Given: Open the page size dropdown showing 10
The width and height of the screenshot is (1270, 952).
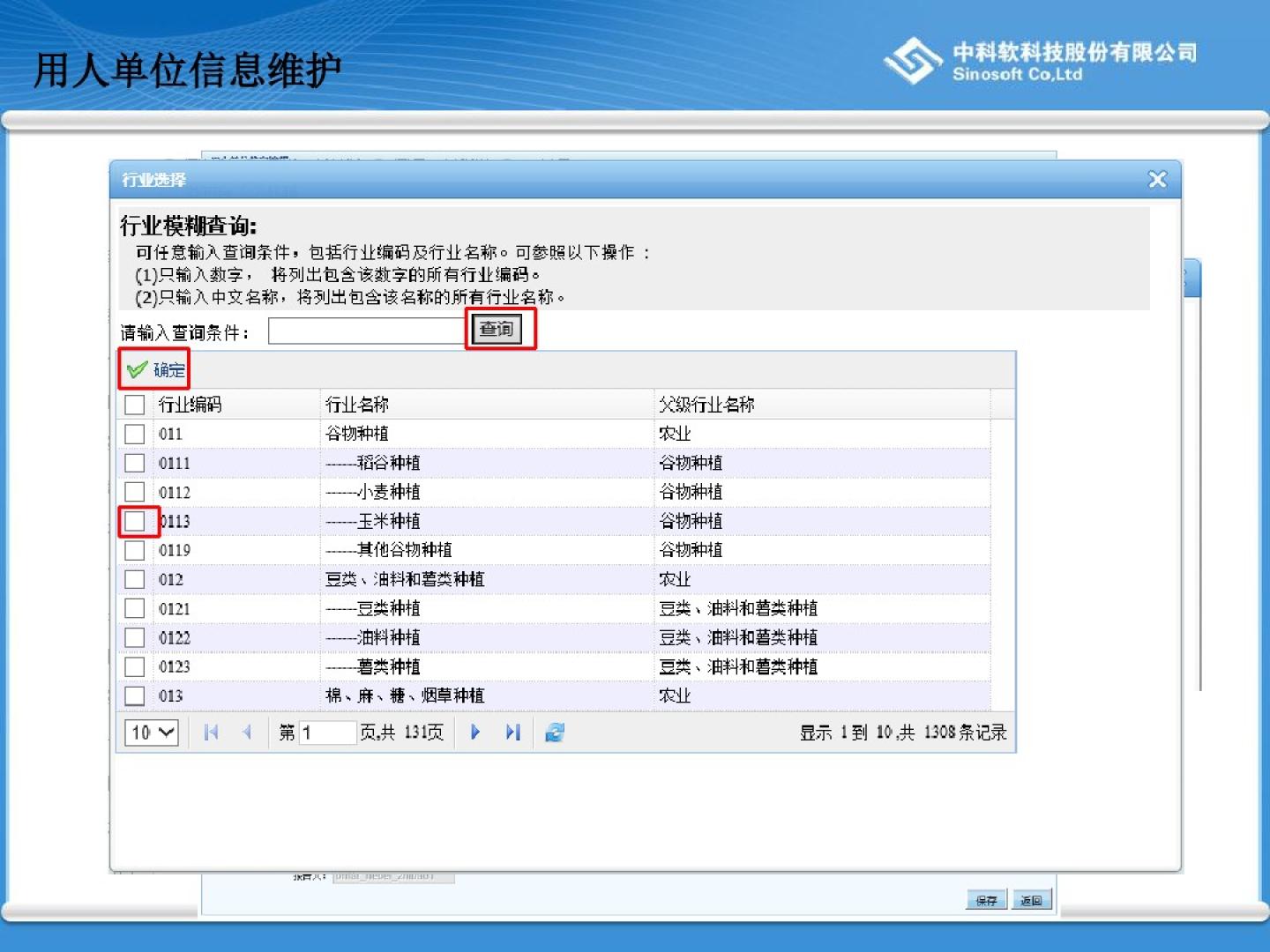Looking at the screenshot, I should coord(153,733).
